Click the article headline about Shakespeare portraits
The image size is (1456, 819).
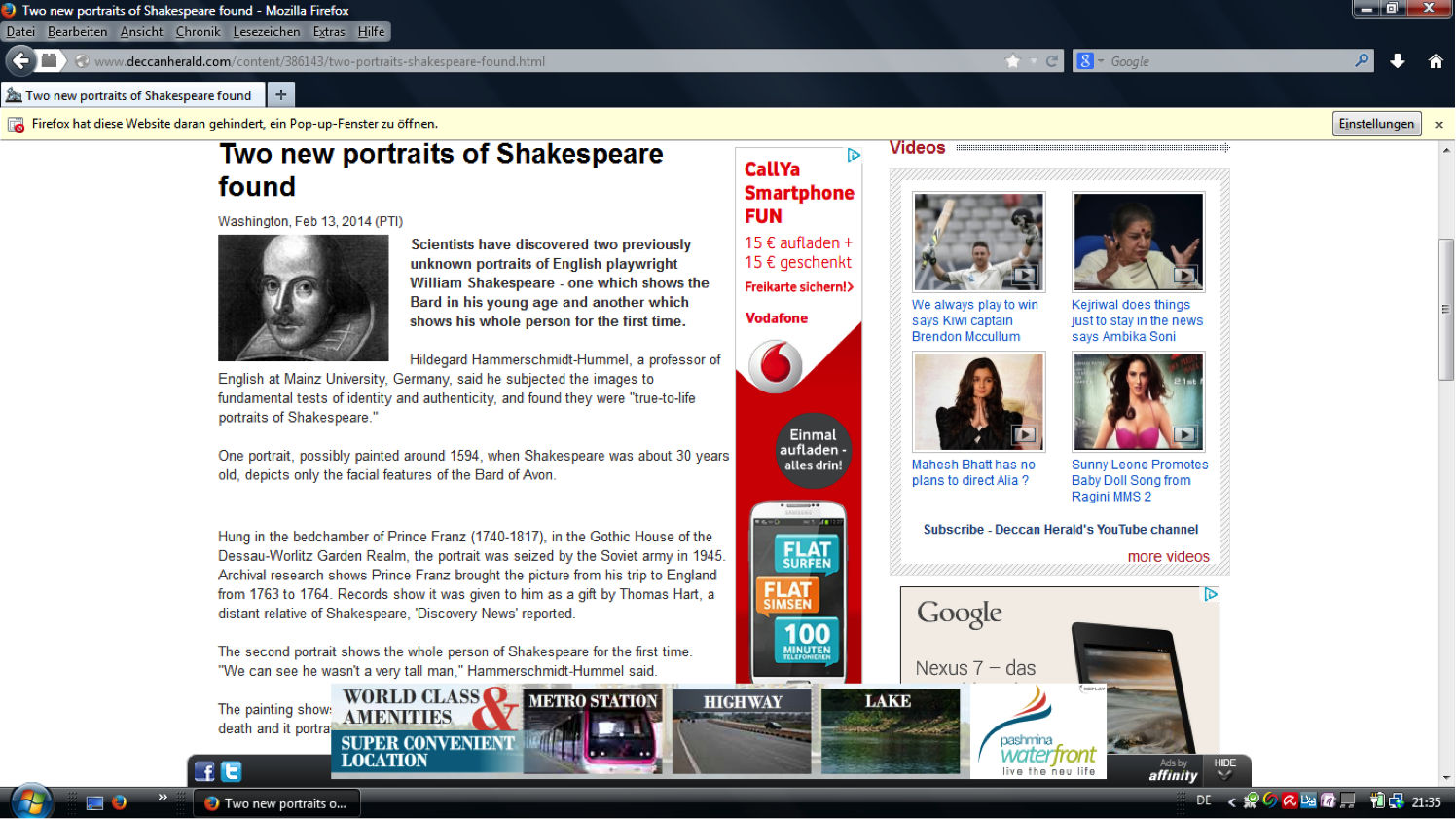(x=441, y=170)
